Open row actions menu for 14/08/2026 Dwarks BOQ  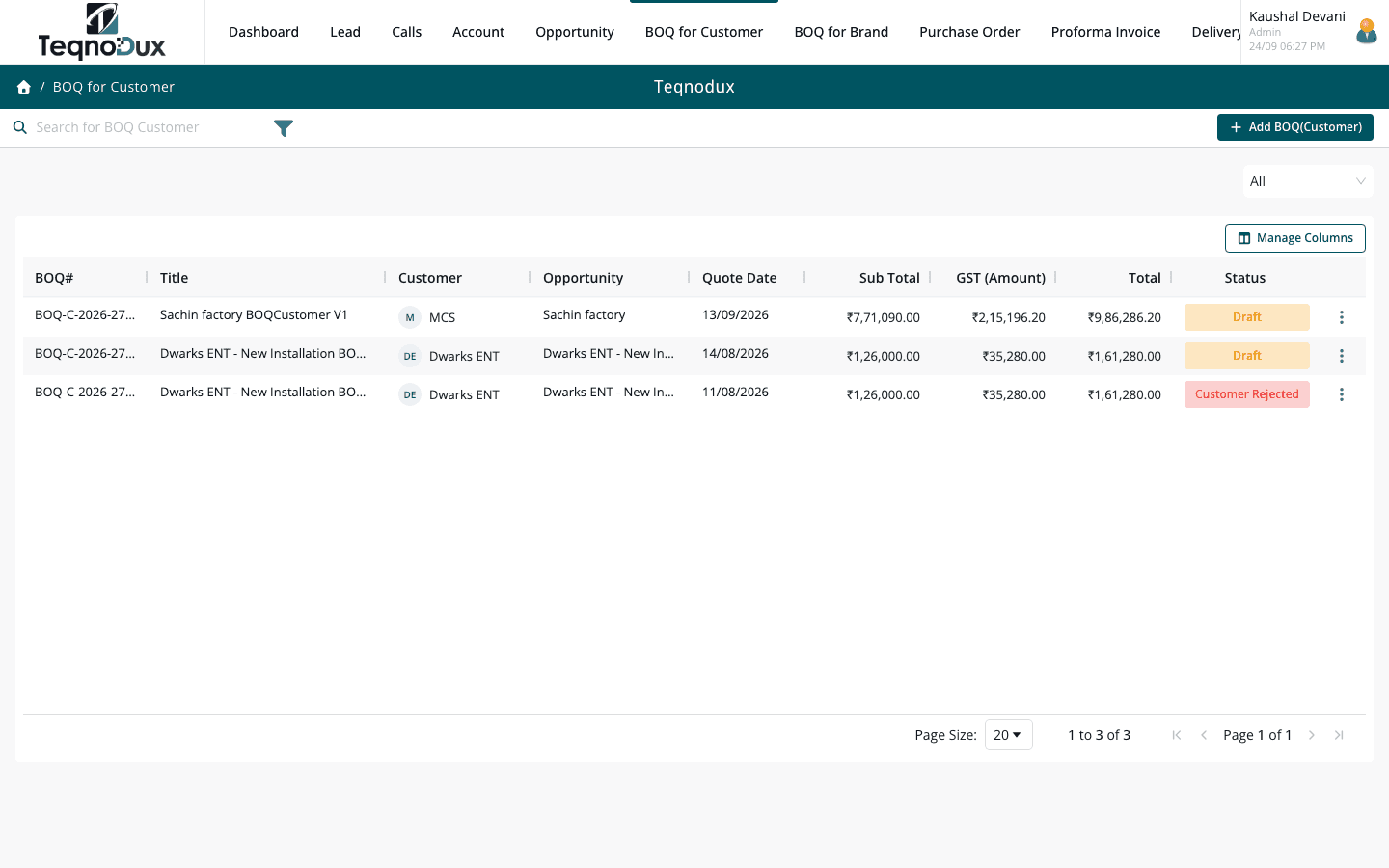coord(1341,356)
